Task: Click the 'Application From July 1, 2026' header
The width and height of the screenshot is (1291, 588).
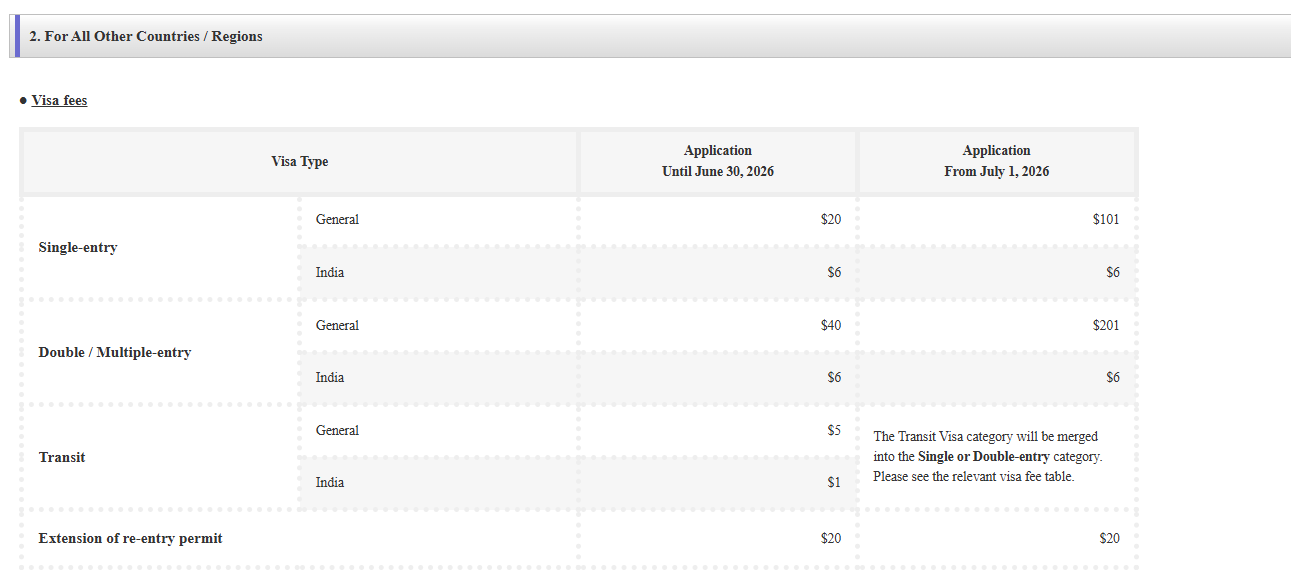Action: pyautogui.click(x=997, y=162)
